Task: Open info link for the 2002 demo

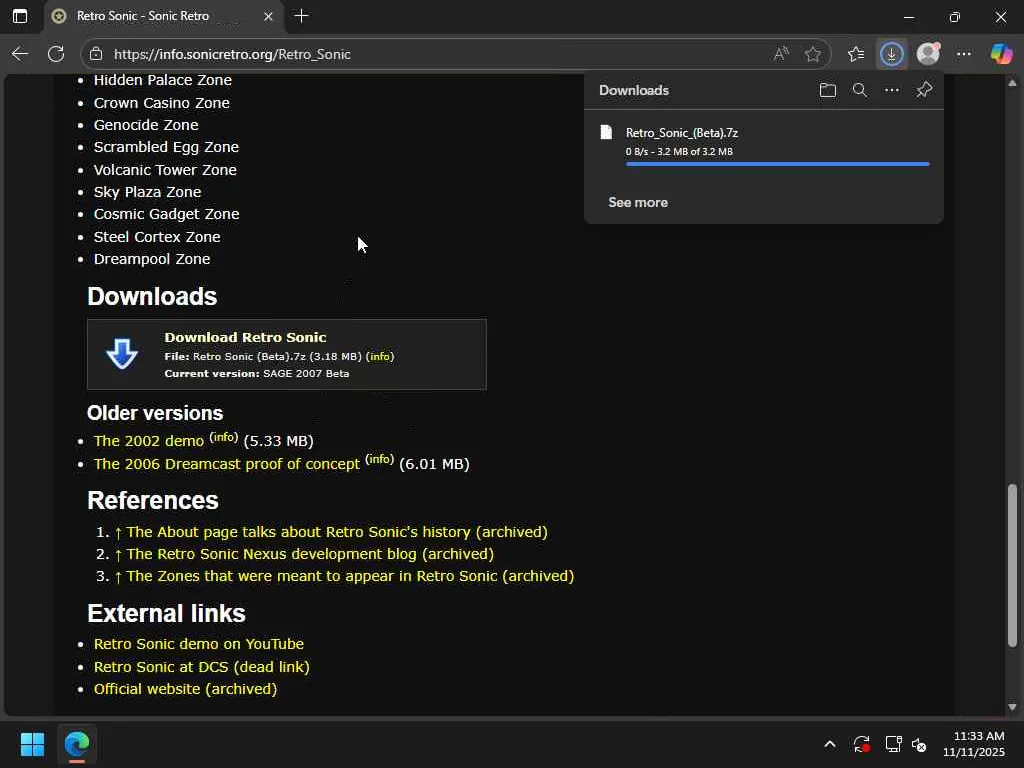Action: tap(223, 437)
